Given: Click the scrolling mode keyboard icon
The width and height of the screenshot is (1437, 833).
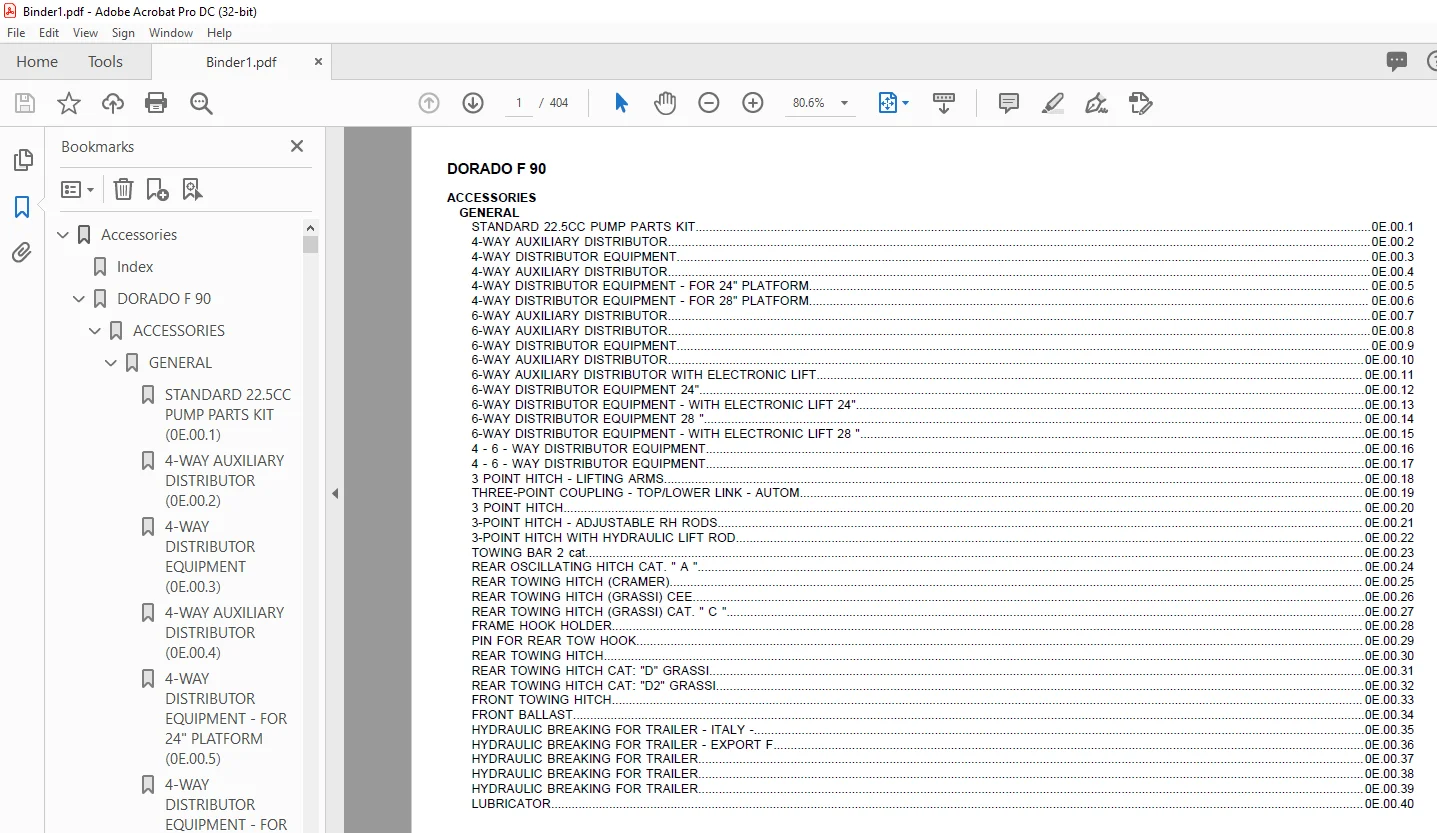Looking at the screenshot, I should 944,103.
